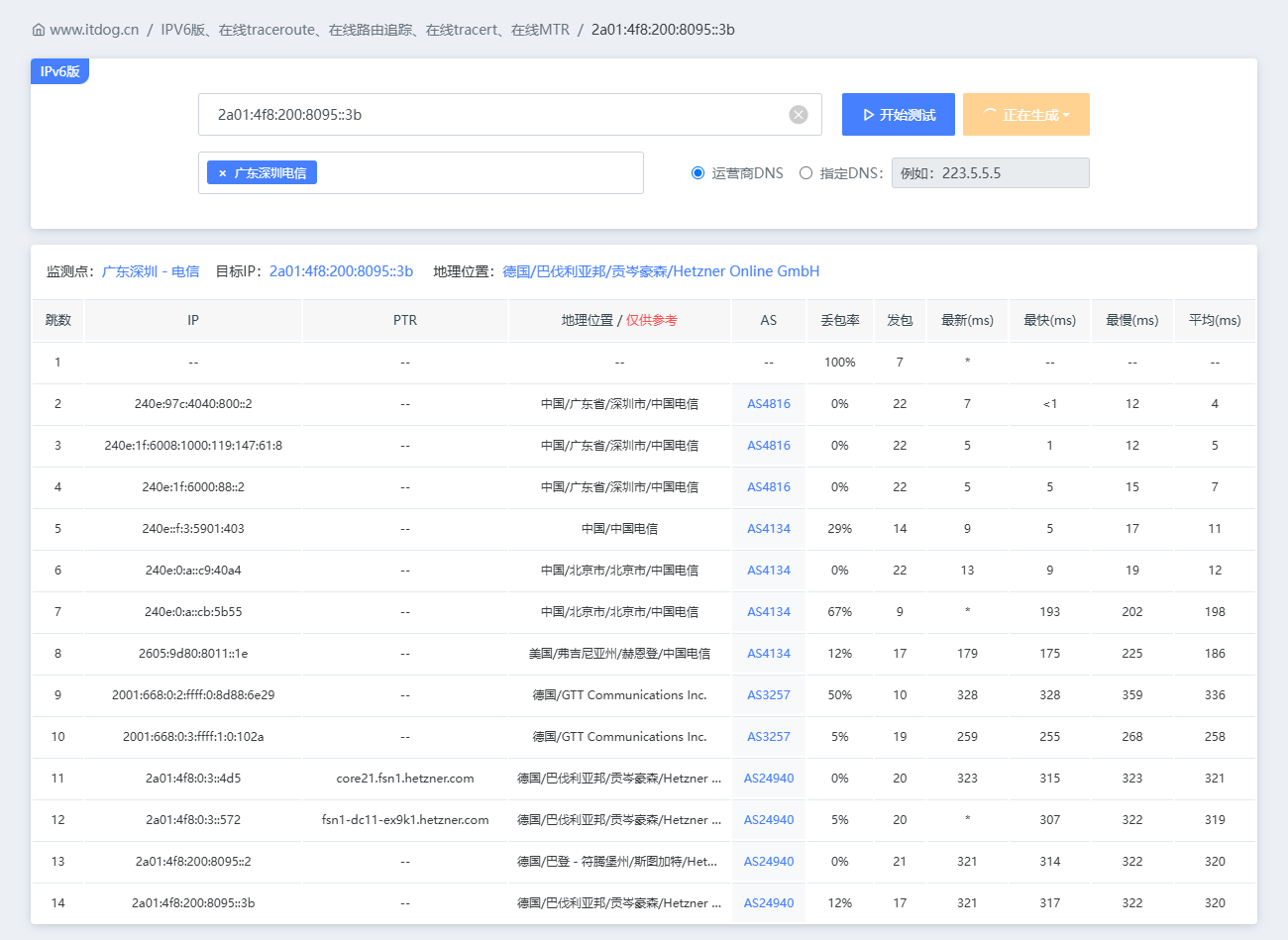
Task: Click the IPv6版 badge label
Action: point(59,71)
